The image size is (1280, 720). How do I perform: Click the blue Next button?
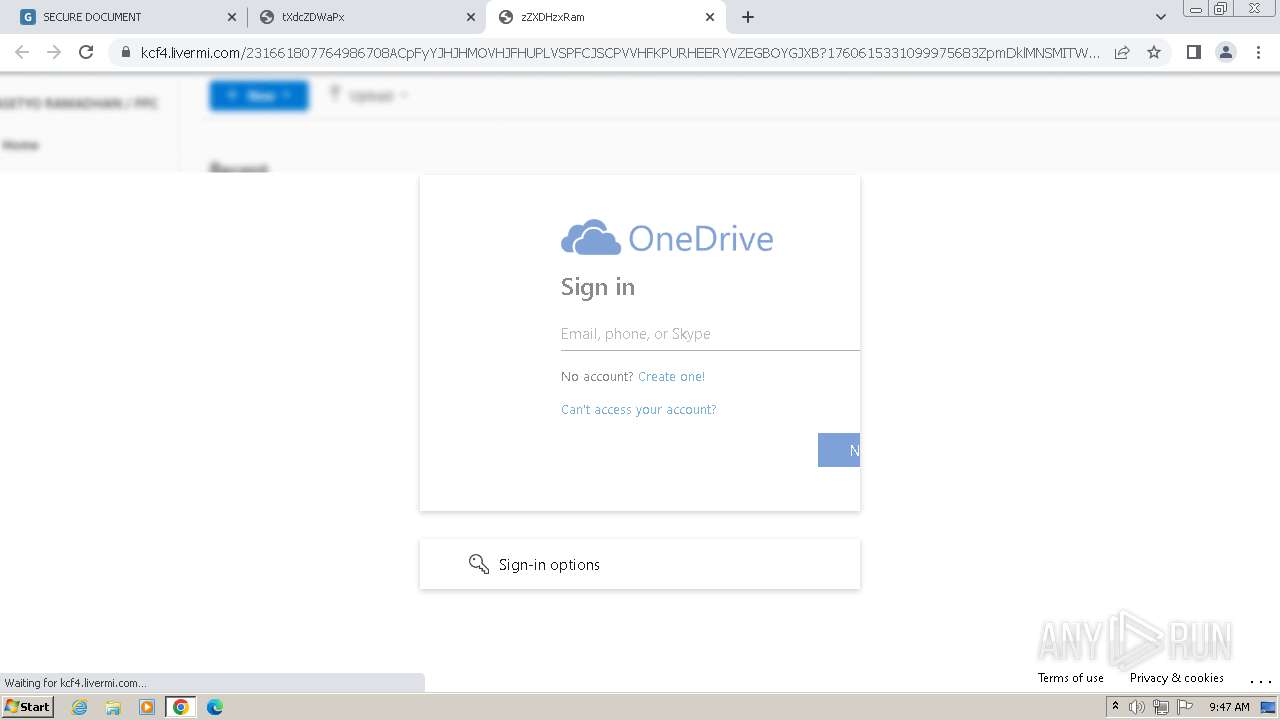pos(839,450)
